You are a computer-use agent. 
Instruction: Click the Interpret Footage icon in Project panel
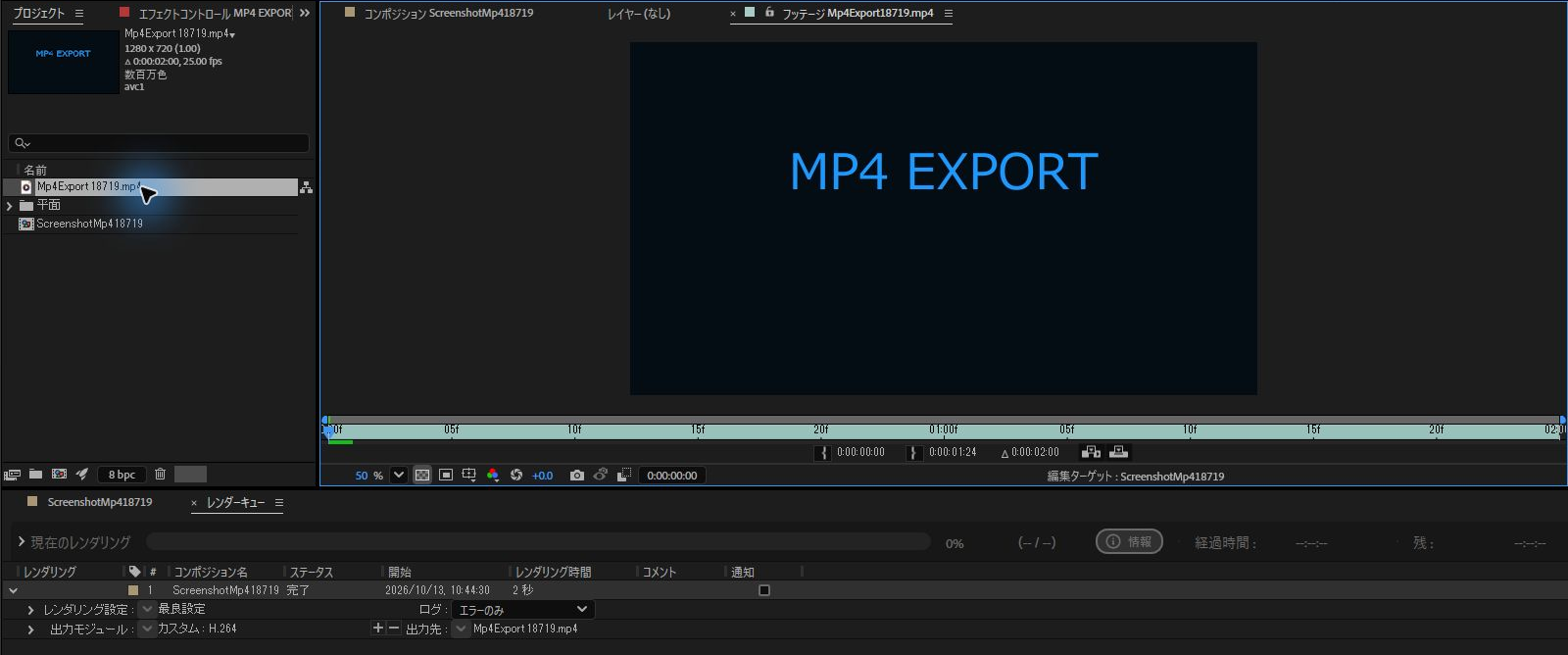coord(12,475)
